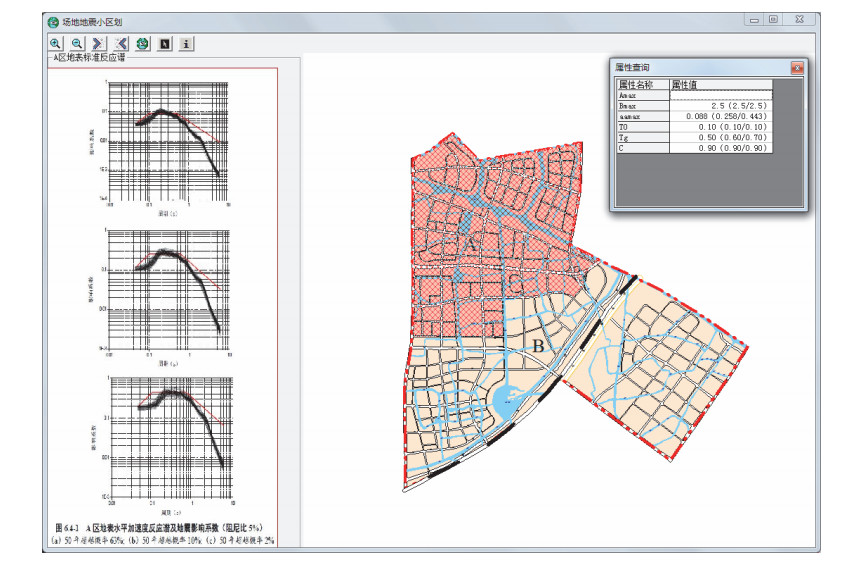864x567 pixels.
Task: Select the zoom out magnifier tool
Action: pos(77,43)
